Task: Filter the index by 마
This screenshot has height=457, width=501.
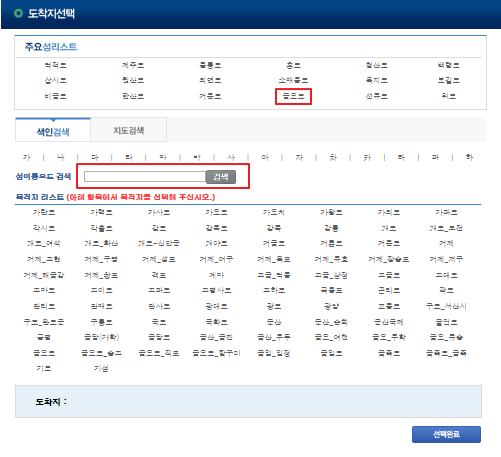Action: tap(163, 157)
